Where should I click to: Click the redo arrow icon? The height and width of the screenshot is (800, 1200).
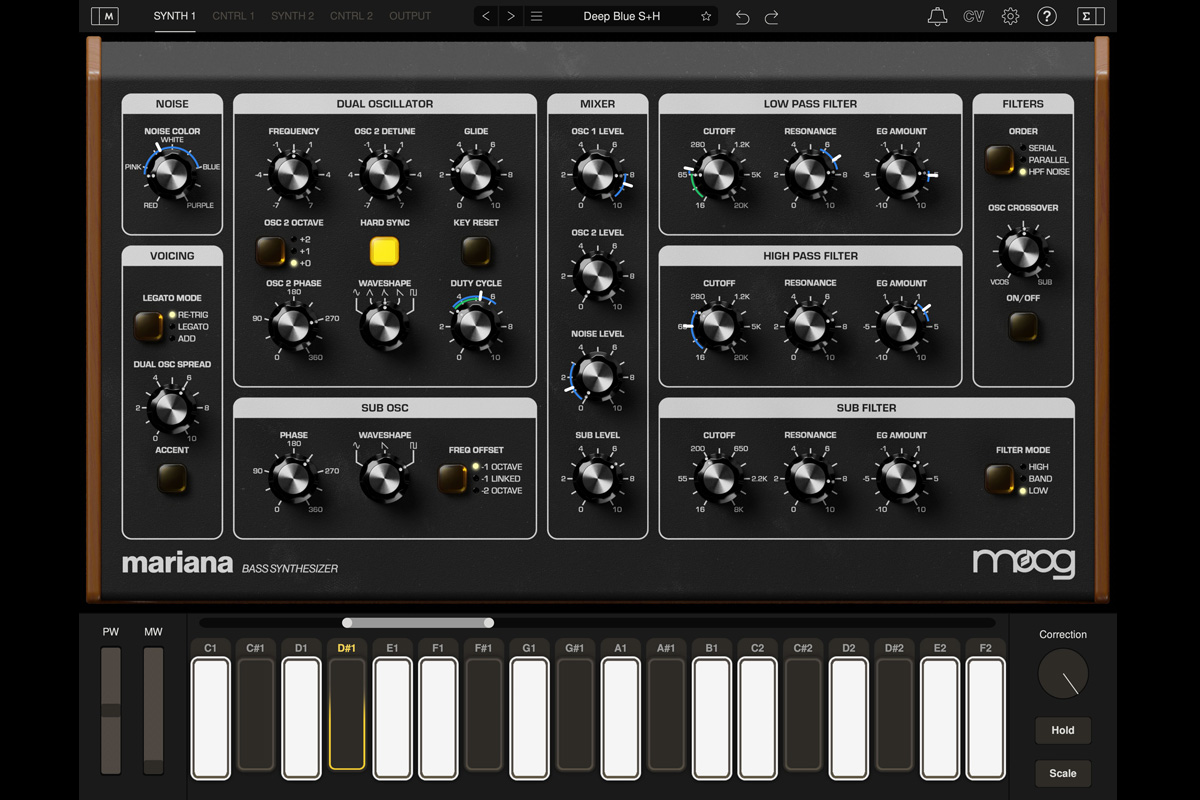(772, 17)
